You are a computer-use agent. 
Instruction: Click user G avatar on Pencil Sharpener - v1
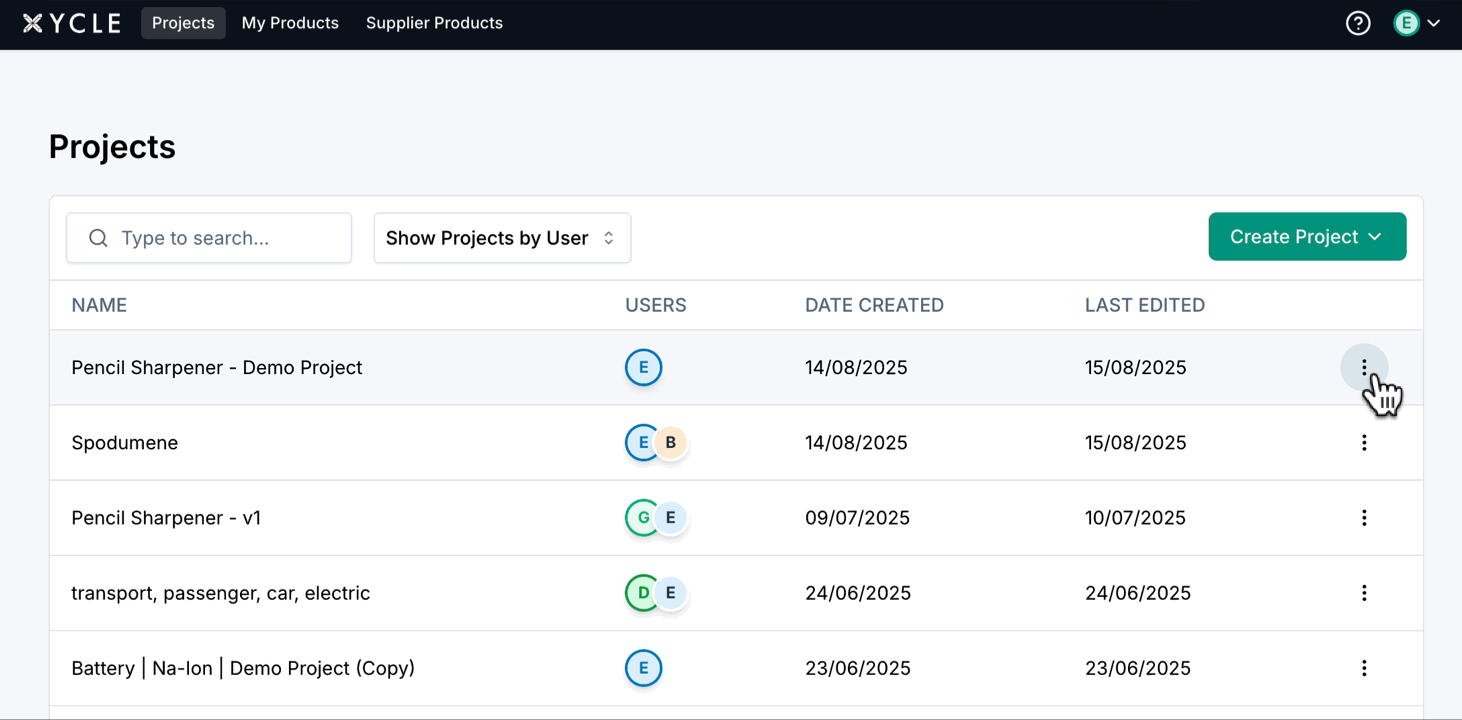641,518
